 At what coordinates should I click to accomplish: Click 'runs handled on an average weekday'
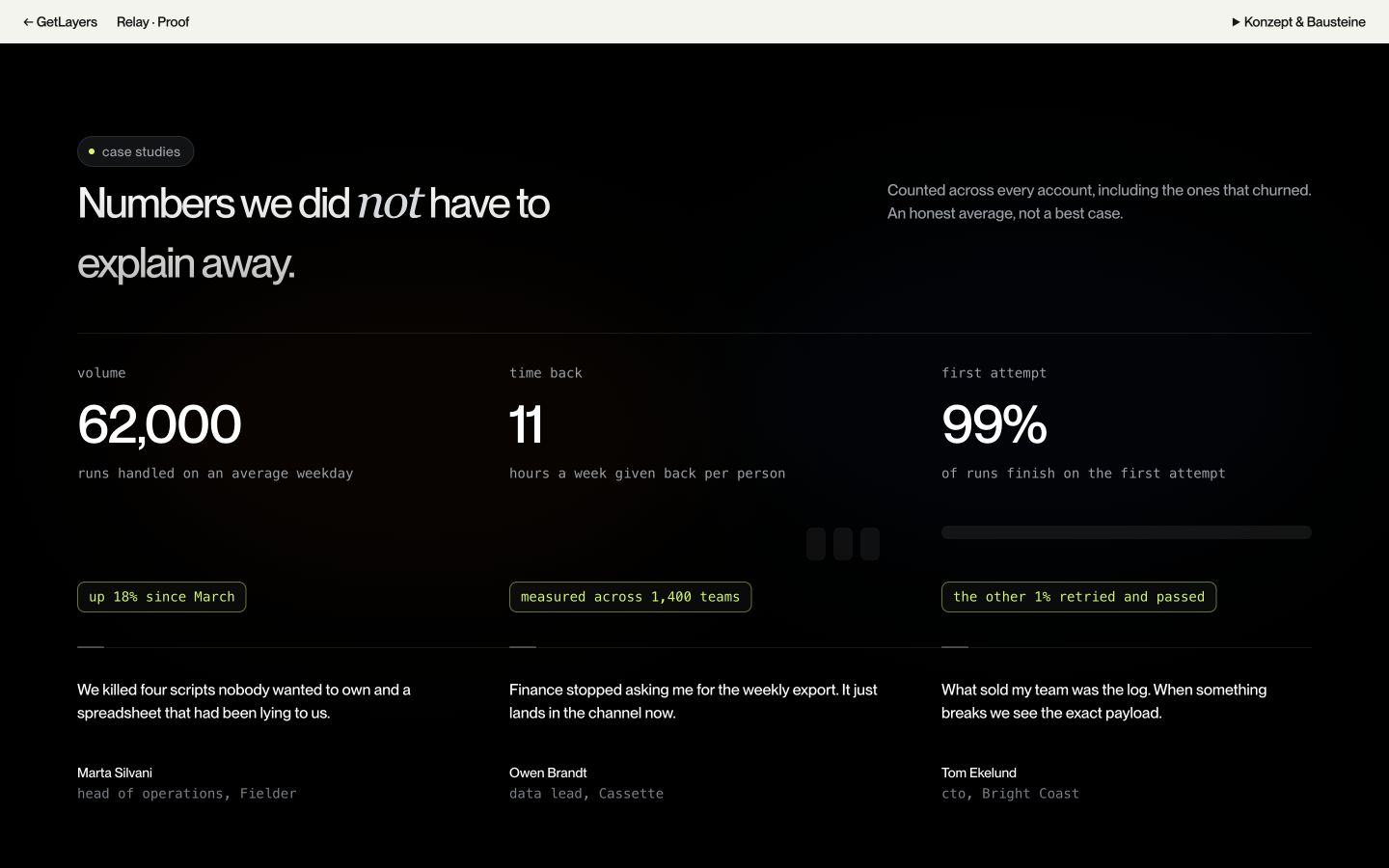215,474
